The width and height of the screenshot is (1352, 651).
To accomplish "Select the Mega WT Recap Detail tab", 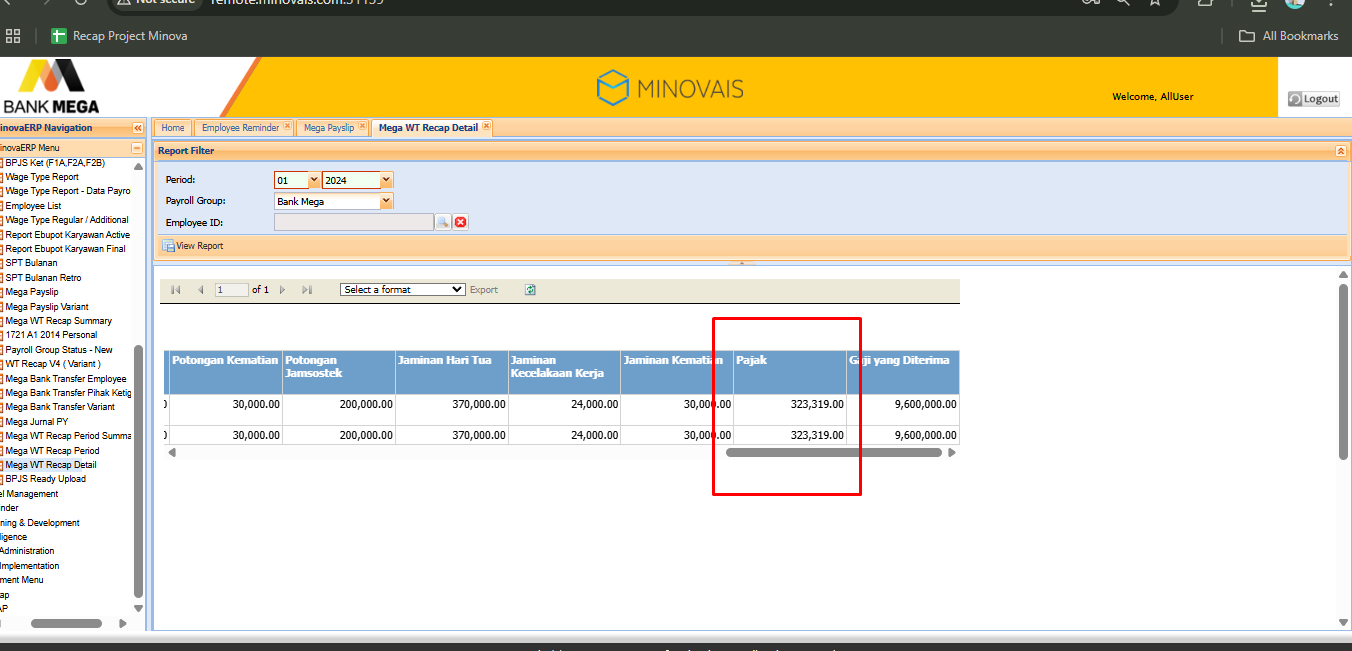I will point(428,128).
